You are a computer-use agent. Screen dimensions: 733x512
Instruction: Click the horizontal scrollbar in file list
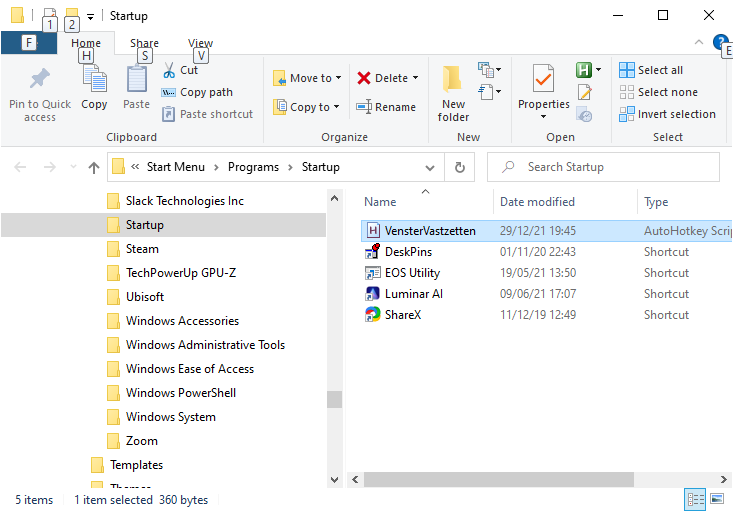point(499,480)
